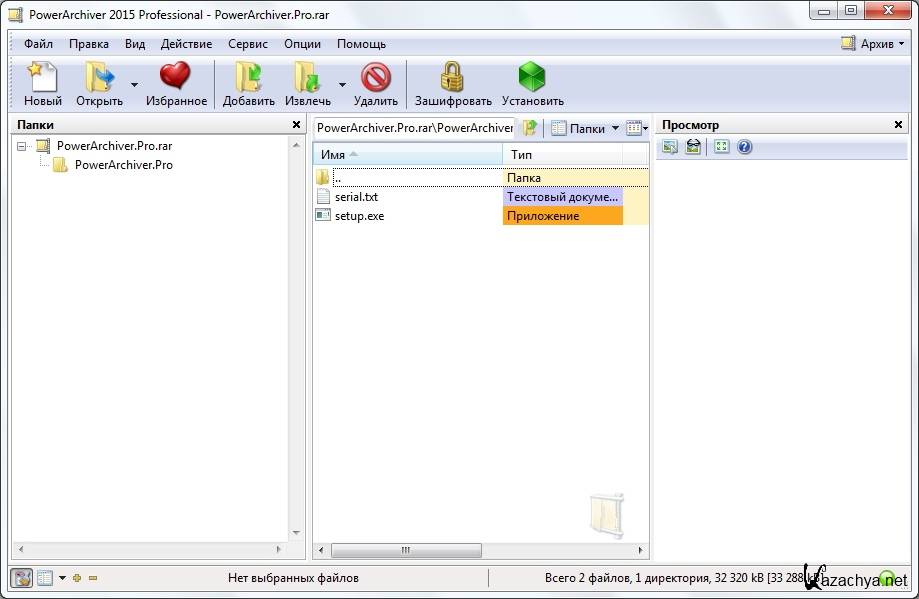Click the Новый (New archive) toolbar icon
The image size is (919, 599).
coord(43,78)
